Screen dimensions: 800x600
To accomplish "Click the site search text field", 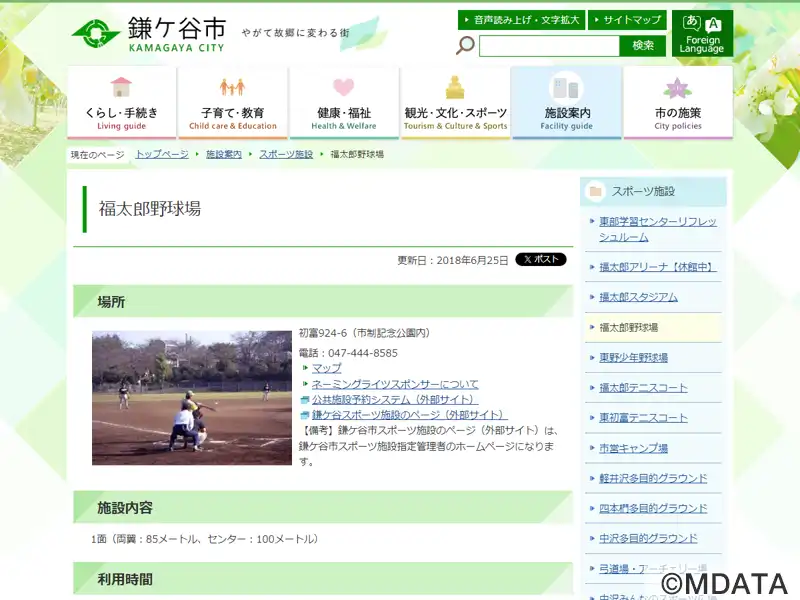I will (x=549, y=46).
